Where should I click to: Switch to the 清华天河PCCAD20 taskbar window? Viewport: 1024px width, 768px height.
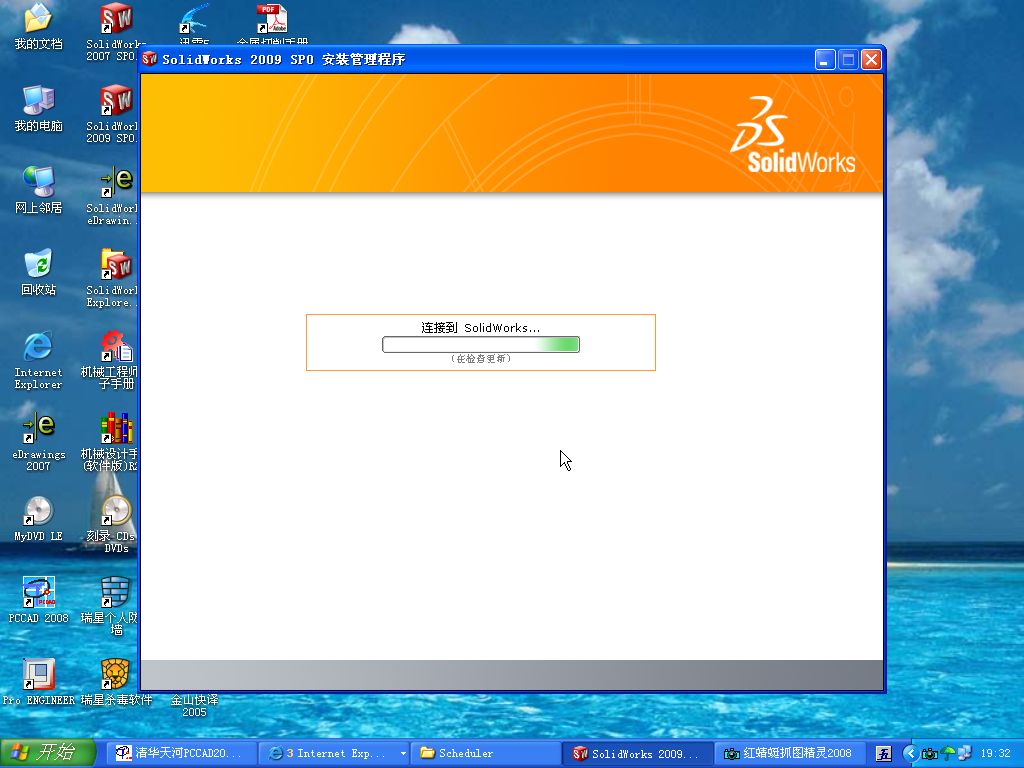pos(180,754)
